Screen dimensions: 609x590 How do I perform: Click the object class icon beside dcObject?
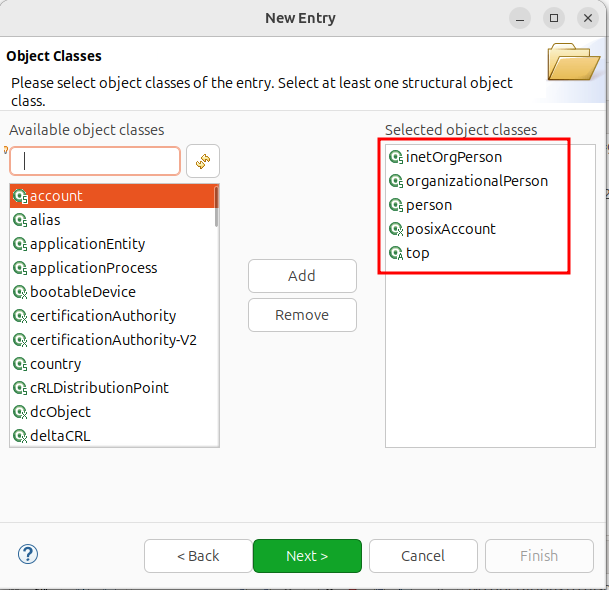tap(20, 412)
